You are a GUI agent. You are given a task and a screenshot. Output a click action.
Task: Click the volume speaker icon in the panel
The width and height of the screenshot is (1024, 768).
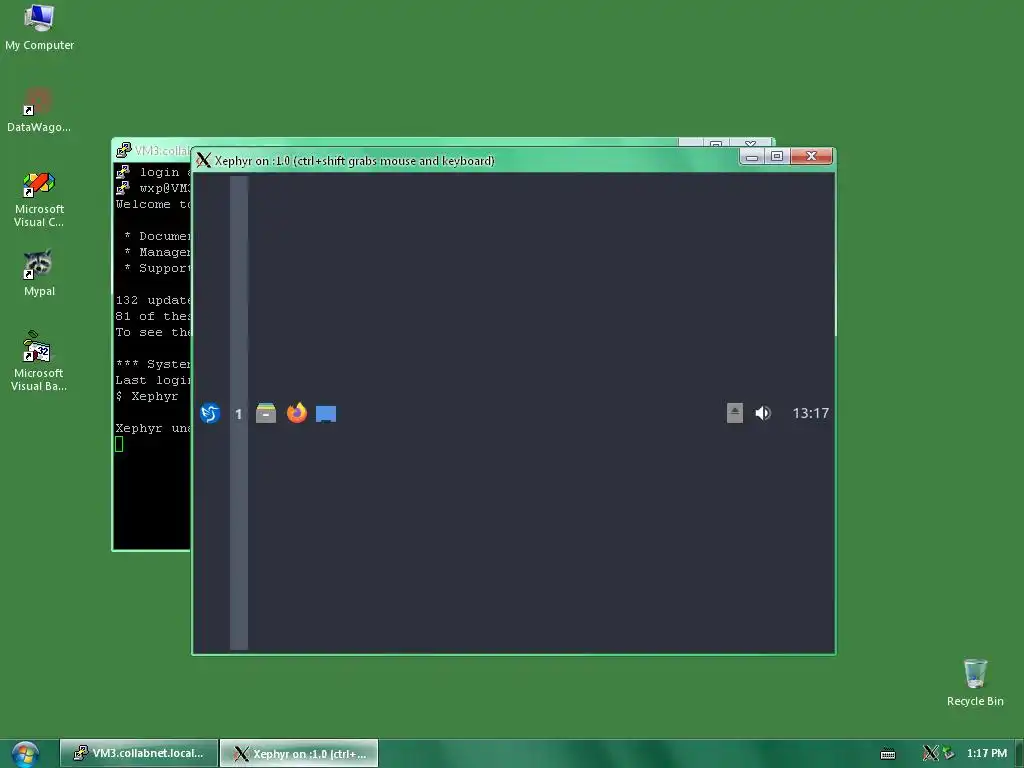pos(763,413)
